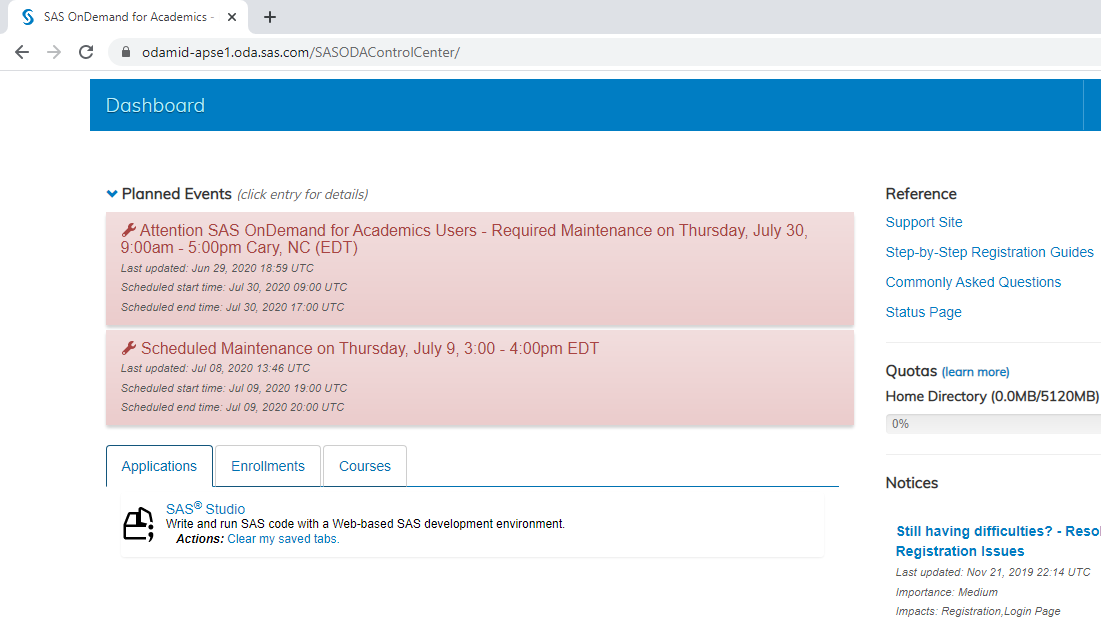Reload the current page
The width and height of the screenshot is (1101, 620).
point(86,52)
